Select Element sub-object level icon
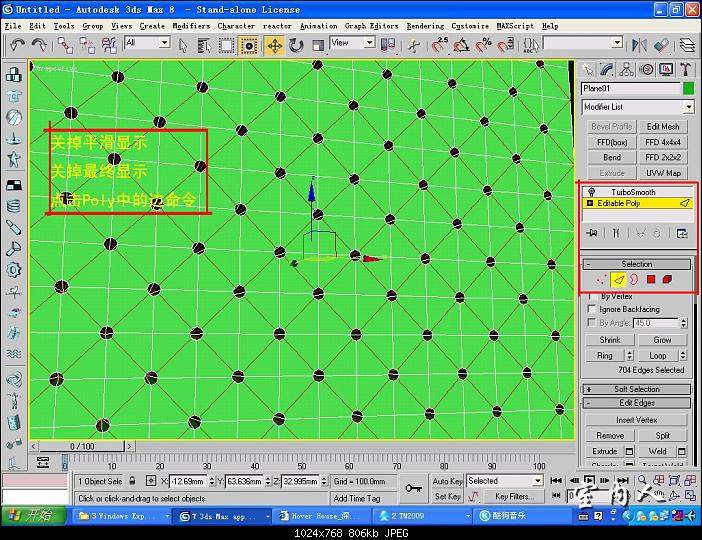This screenshot has width=702, height=540. (667, 279)
